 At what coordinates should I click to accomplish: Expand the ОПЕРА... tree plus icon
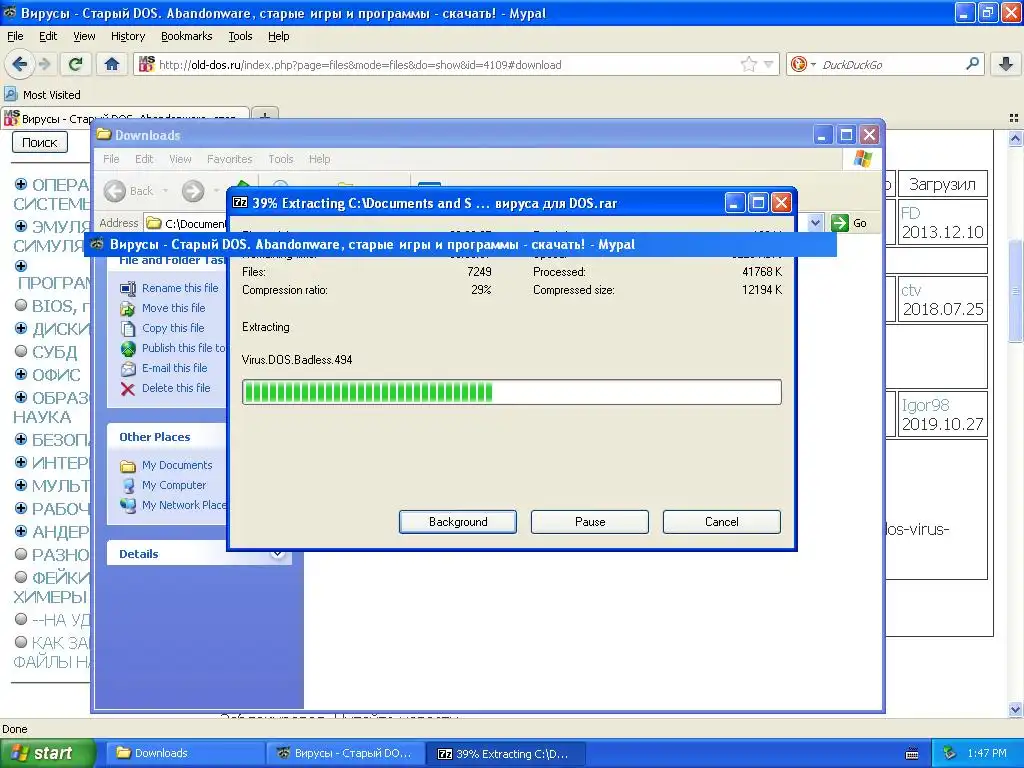(x=21, y=184)
